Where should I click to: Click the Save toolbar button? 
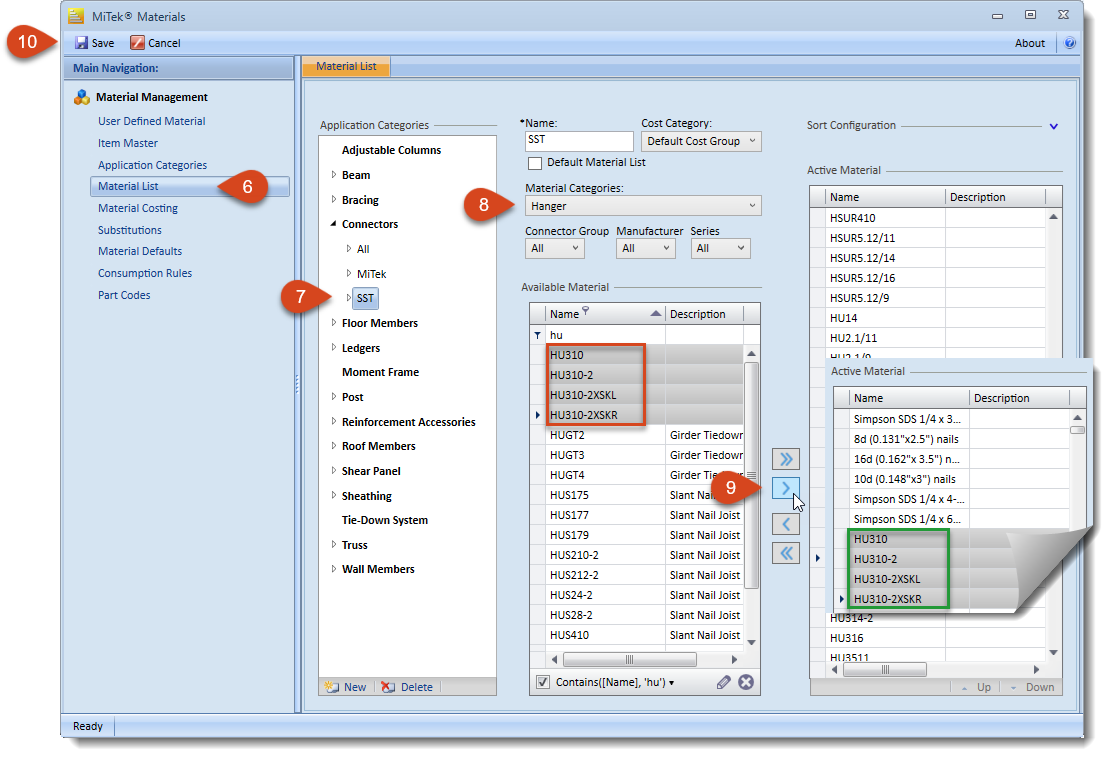[95, 43]
